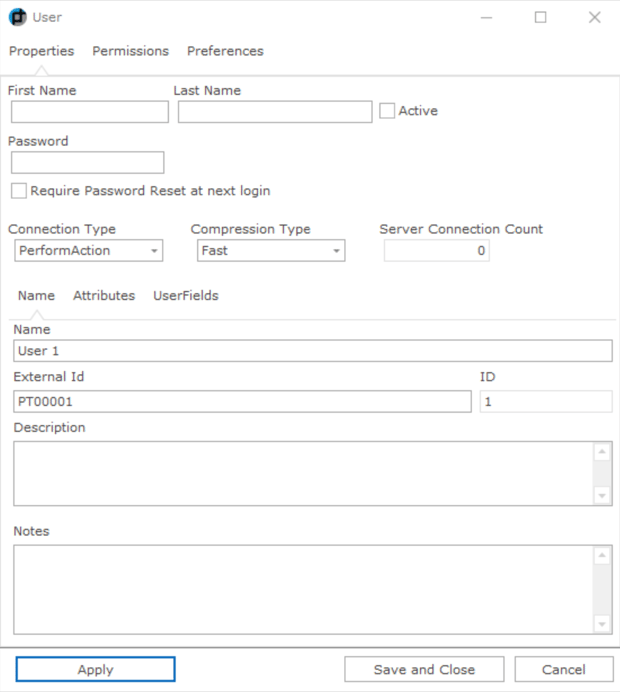Click Notes box scroll-up arrow
The height and width of the screenshot is (692, 620).
(x=602, y=556)
